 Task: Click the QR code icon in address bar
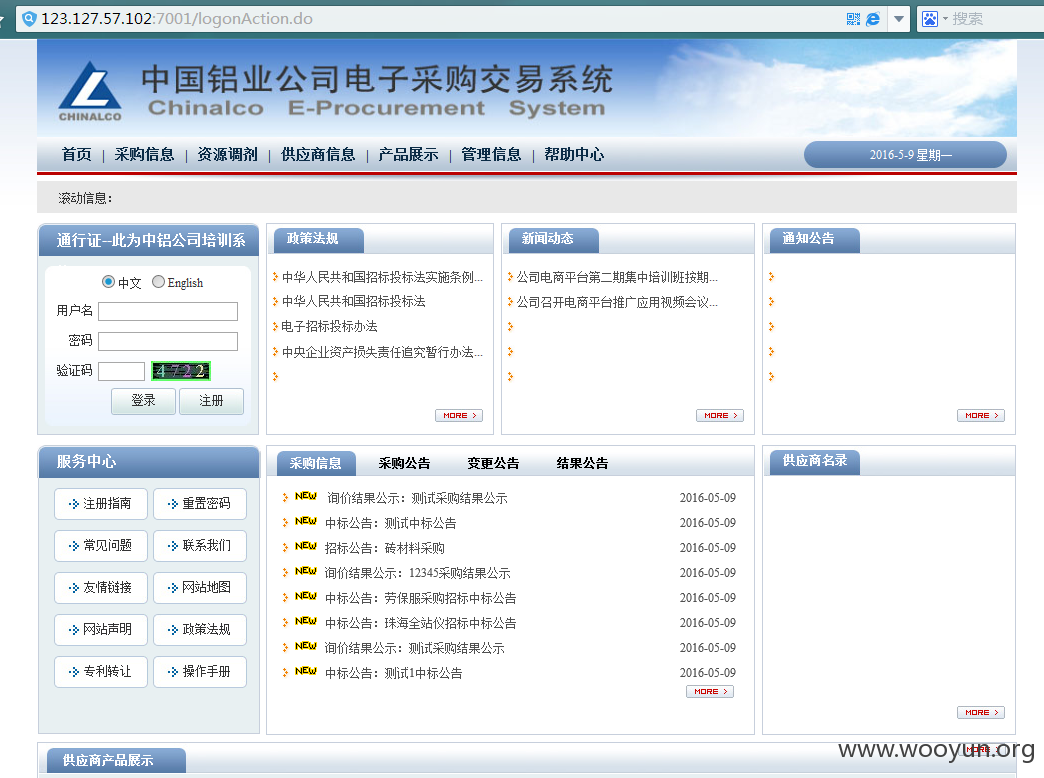(853, 19)
